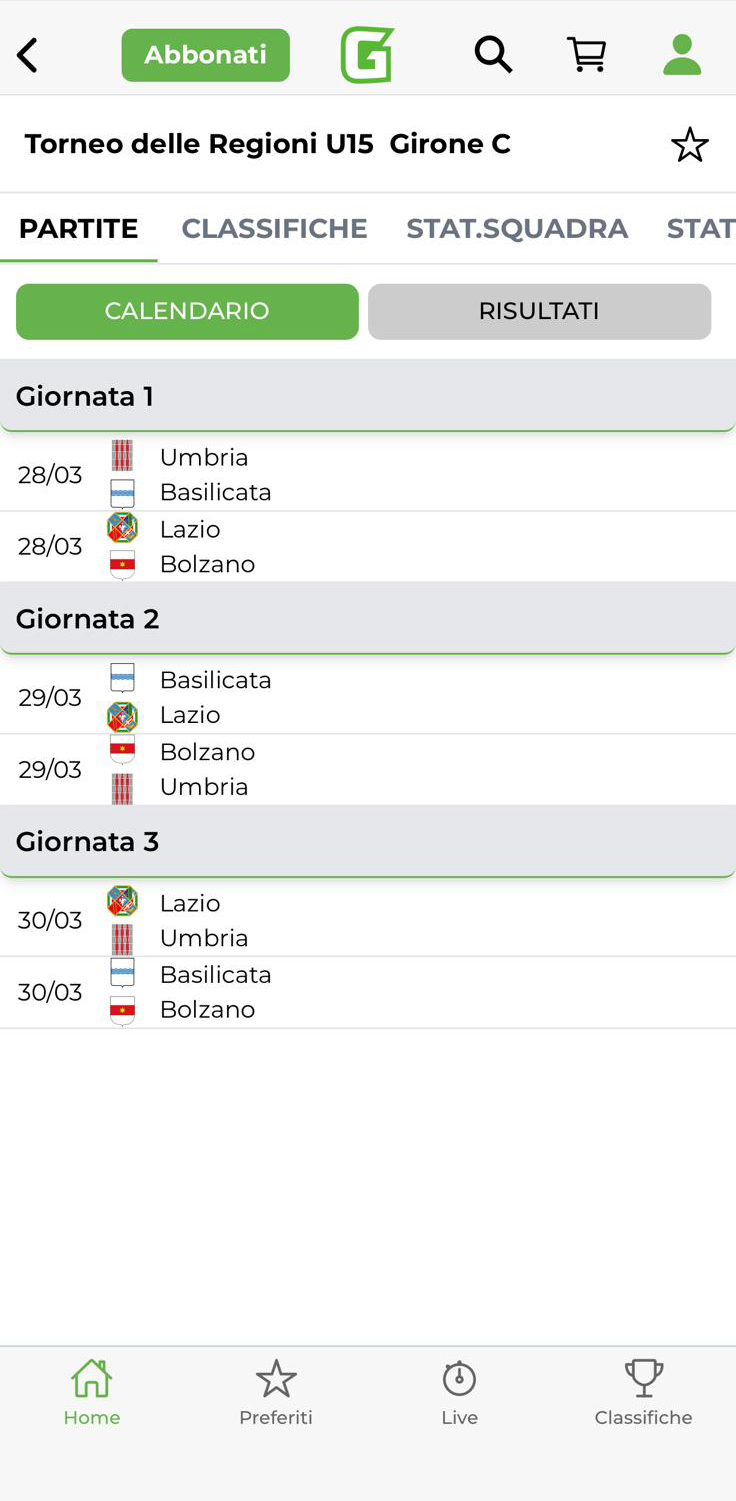Select the PARTITE tab
Screen dimensions: 736x1501
79,229
